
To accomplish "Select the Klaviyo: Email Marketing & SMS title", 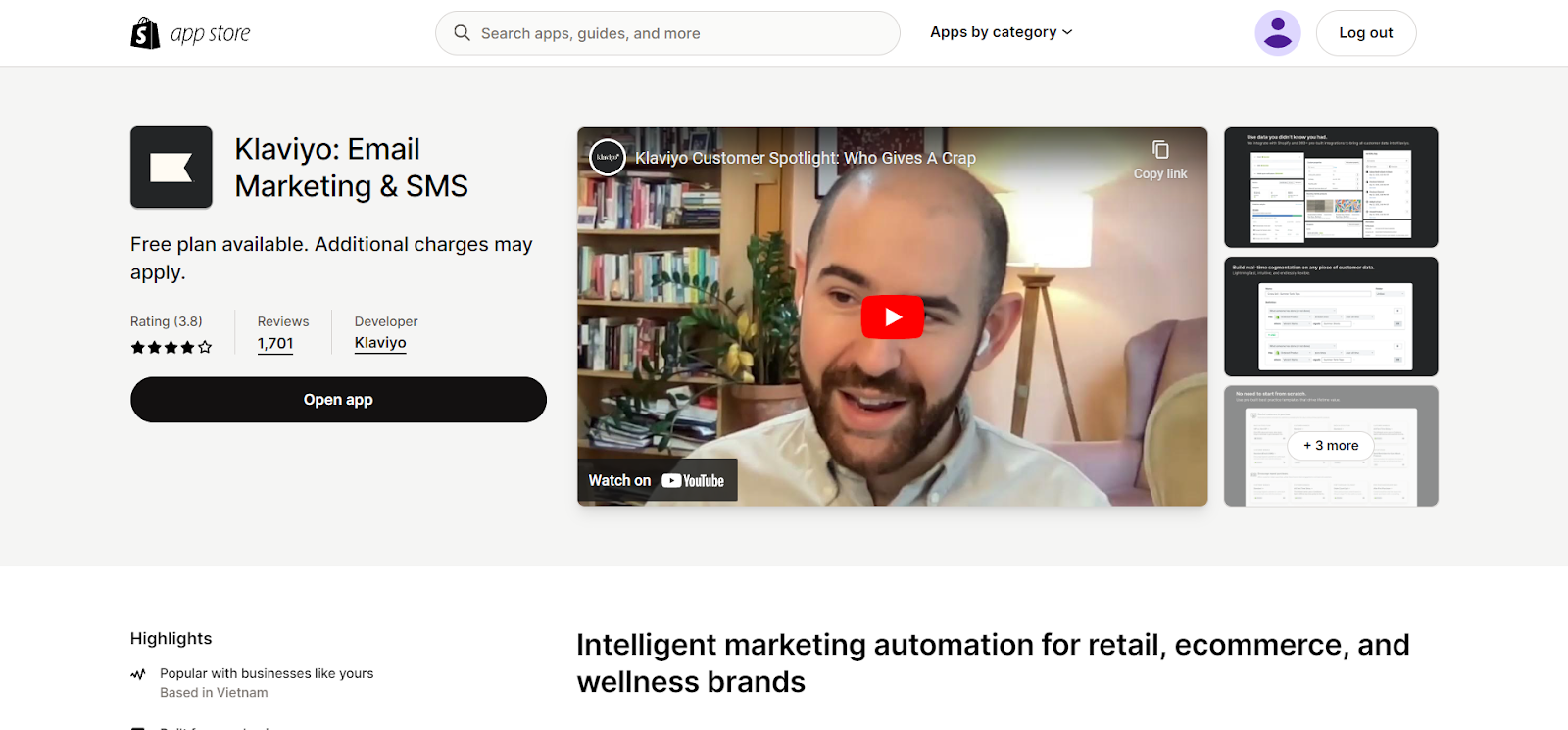I will [352, 168].
